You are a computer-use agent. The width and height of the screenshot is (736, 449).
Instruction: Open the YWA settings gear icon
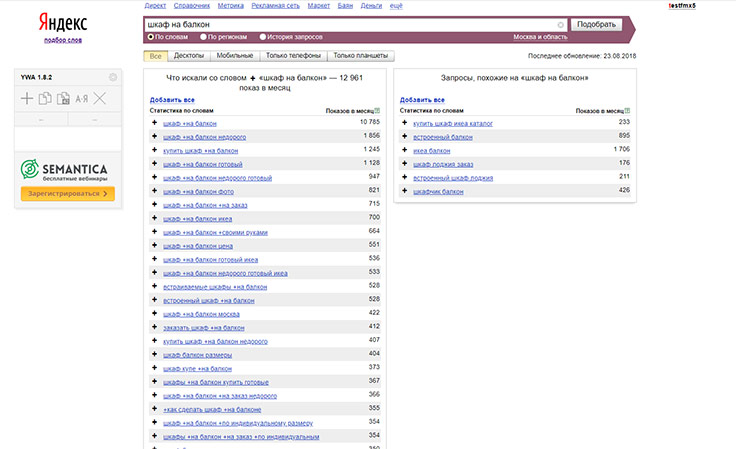point(112,77)
